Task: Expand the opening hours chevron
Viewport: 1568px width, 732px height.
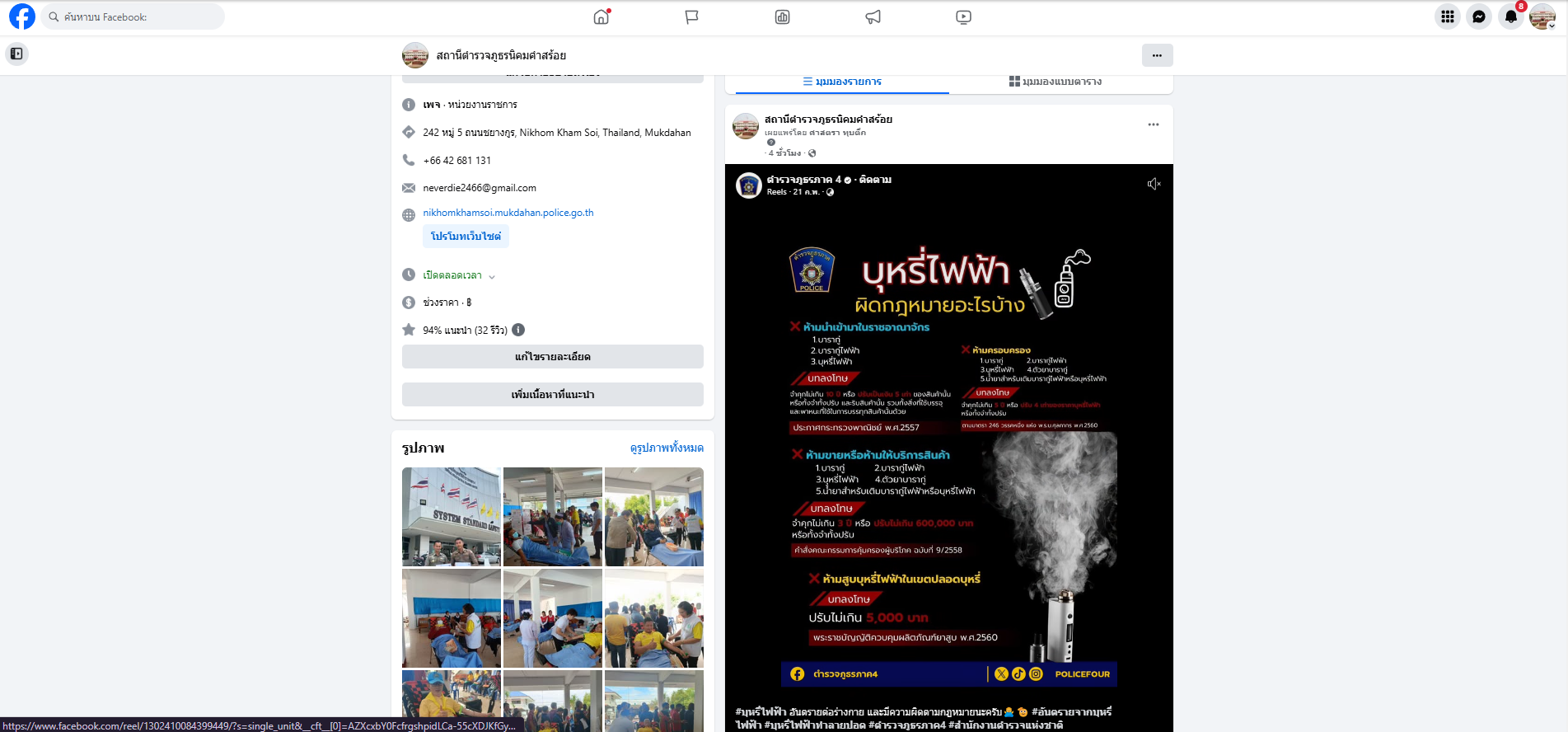Action: tap(492, 276)
